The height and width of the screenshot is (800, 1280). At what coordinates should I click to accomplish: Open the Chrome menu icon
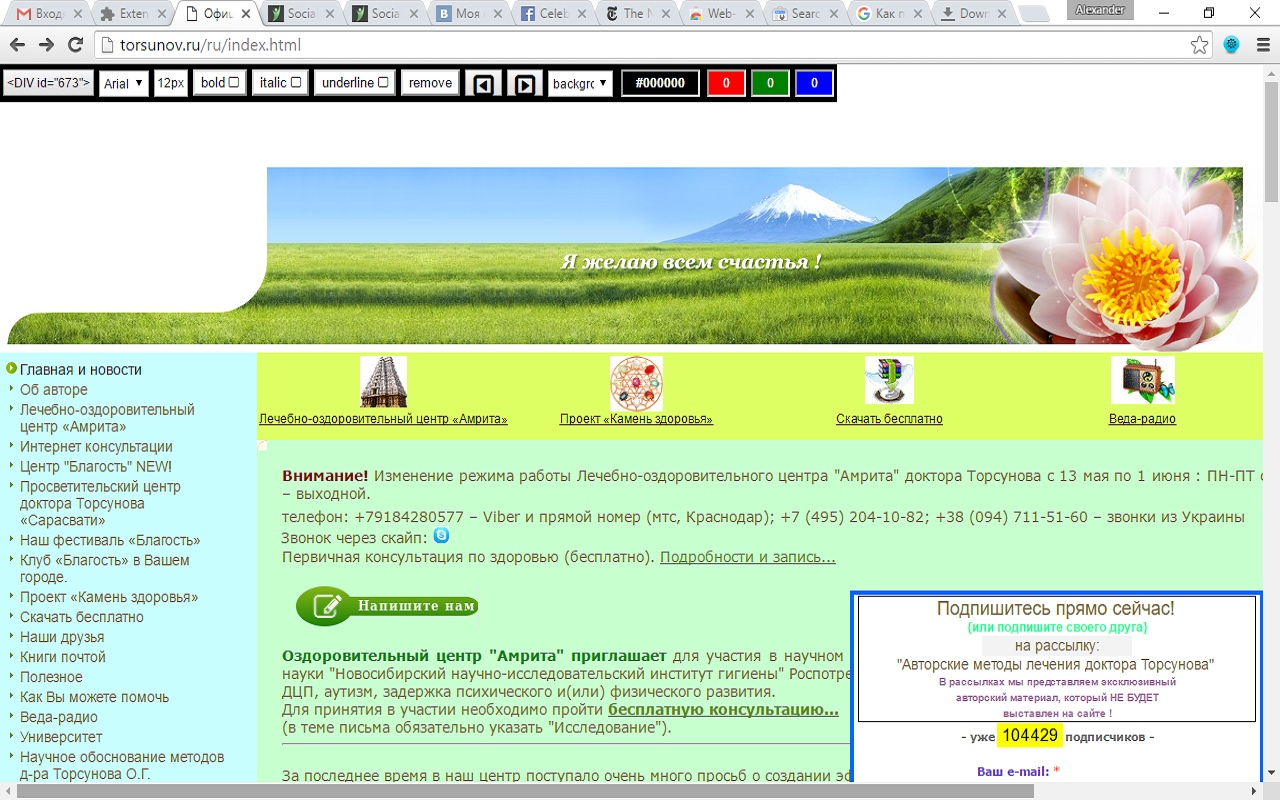1261,45
